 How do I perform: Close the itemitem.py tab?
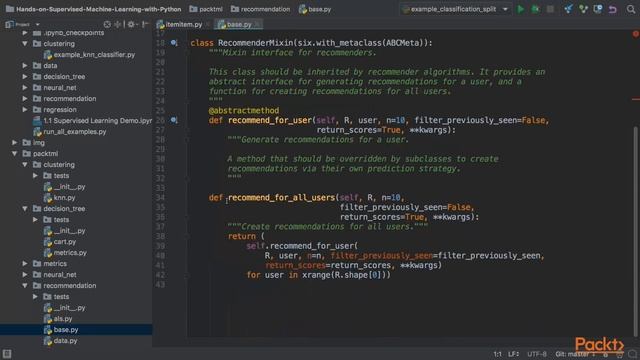point(208,24)
